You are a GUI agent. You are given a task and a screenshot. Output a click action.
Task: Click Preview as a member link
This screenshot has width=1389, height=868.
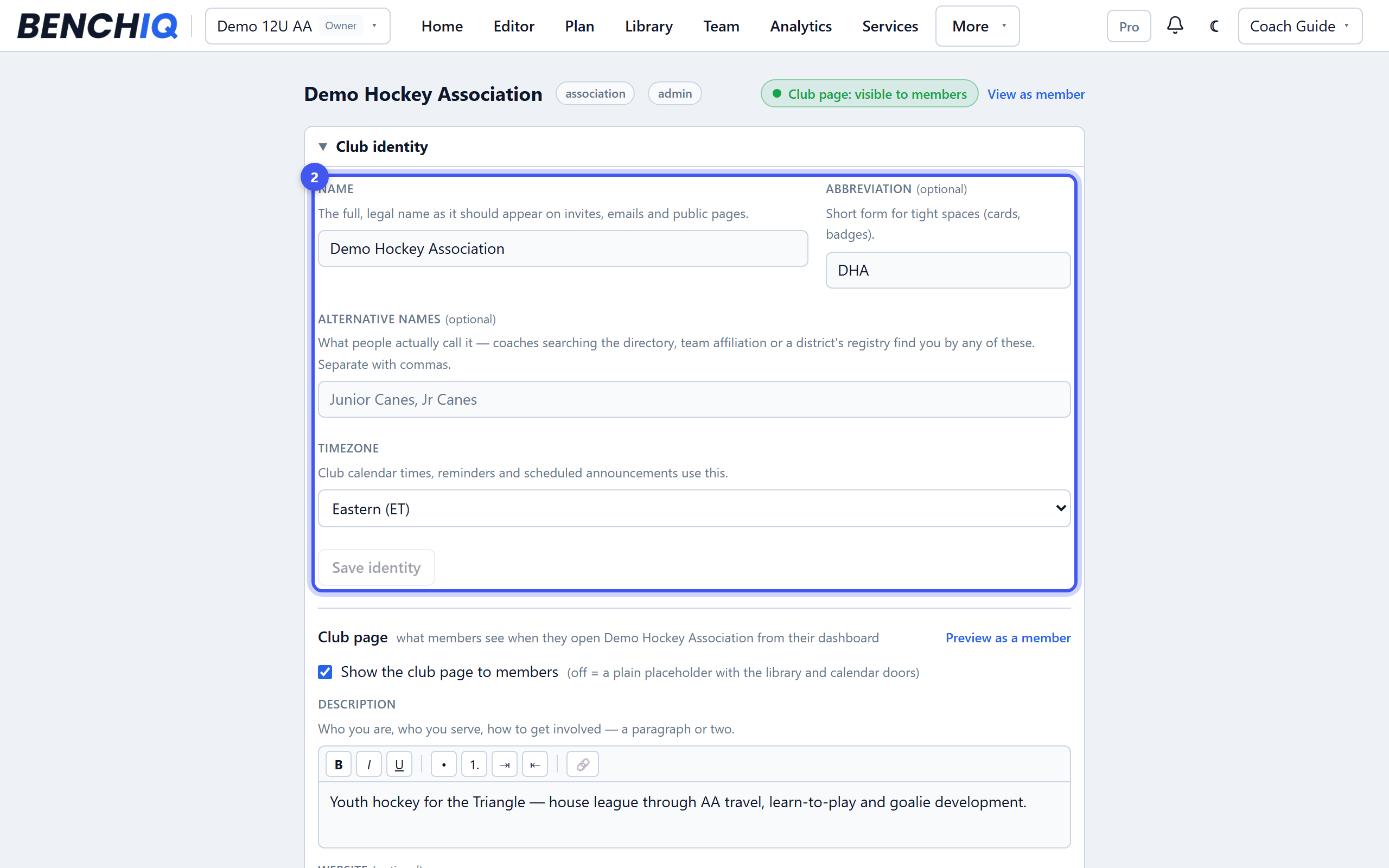[x=1008, y=638]
